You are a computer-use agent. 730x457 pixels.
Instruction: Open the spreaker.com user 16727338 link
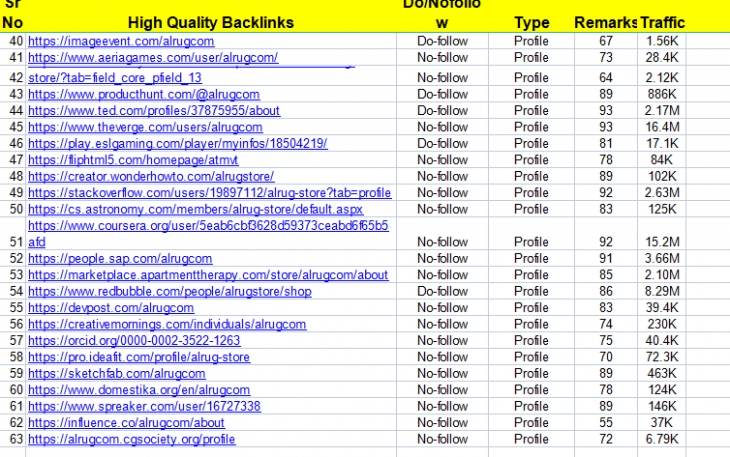[144, 407]
